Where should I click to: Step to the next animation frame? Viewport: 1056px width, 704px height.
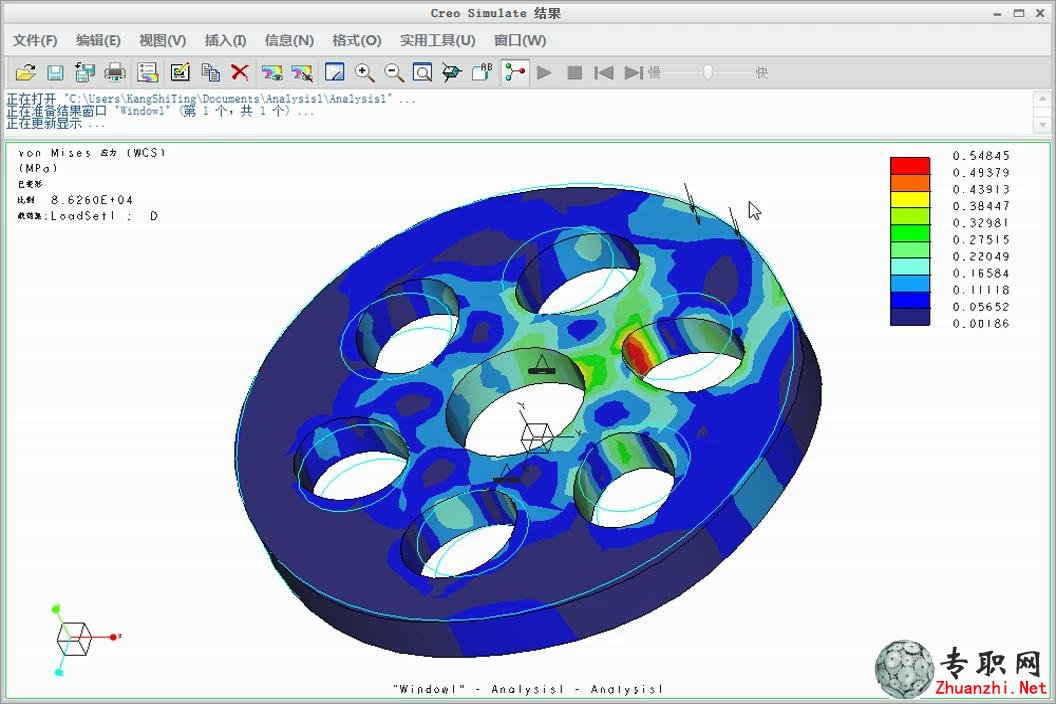pos(634,72)
